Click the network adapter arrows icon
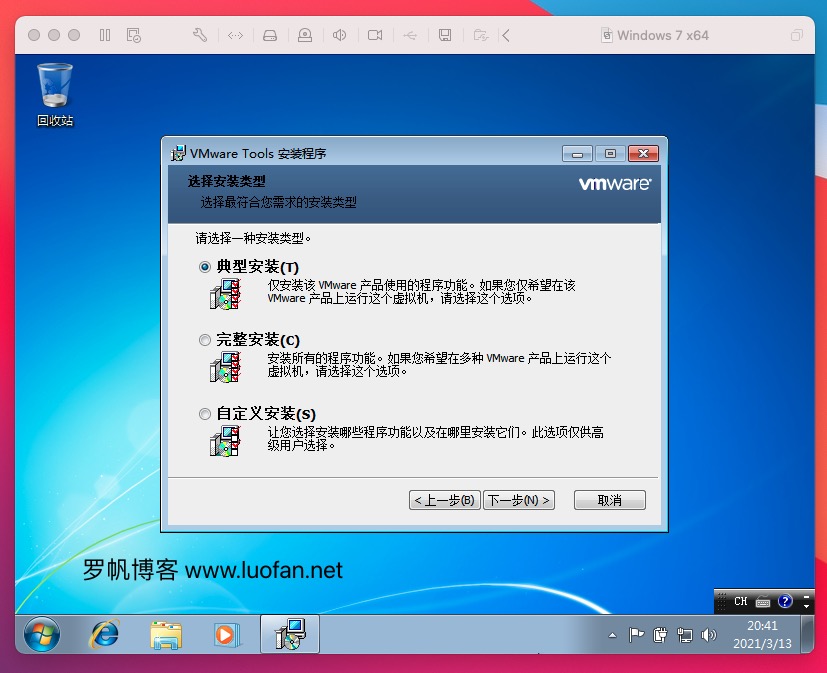The width and height of the screenshot is (827, 673). pos(235,35)
